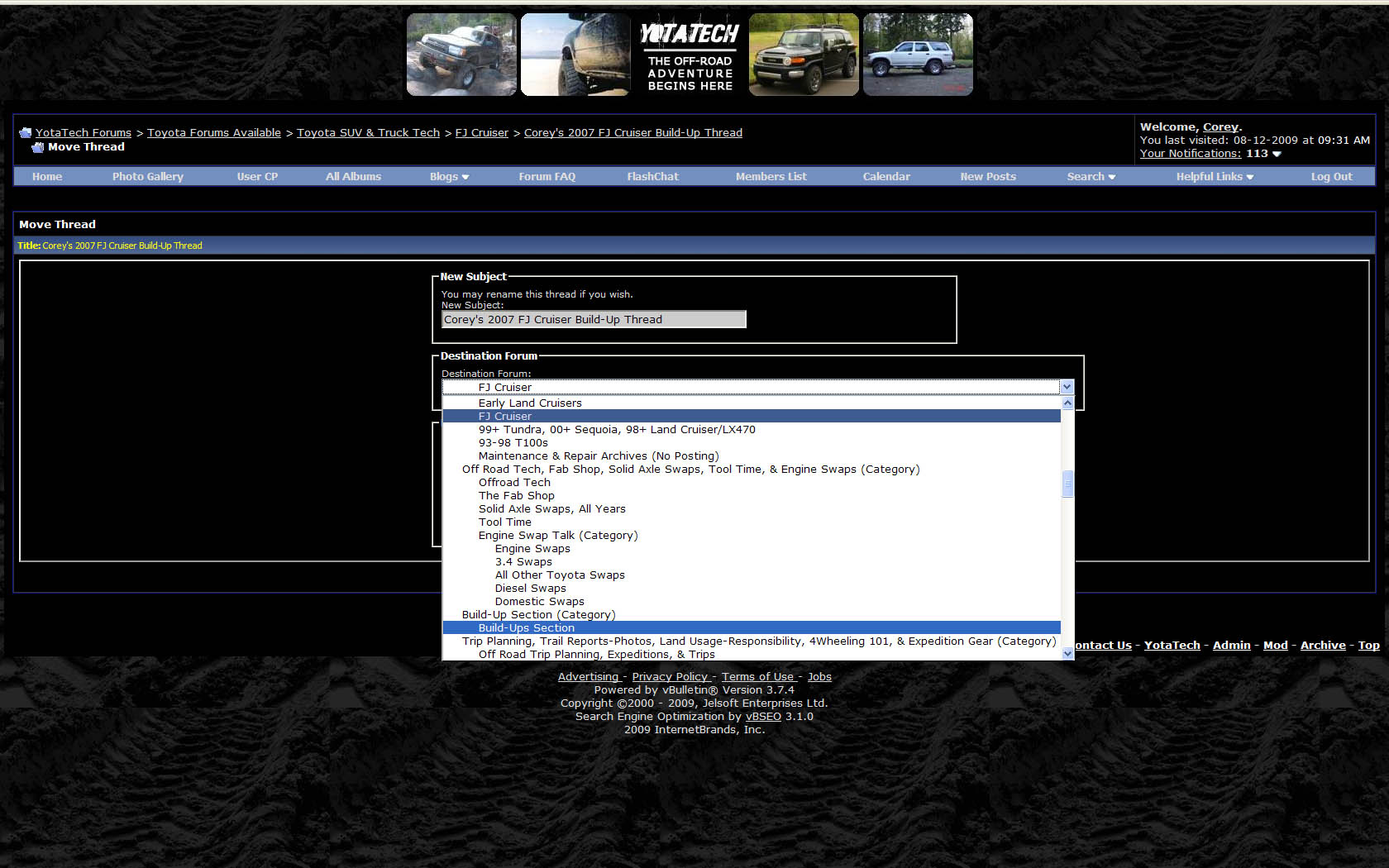Open Forum FAQ
The height and width of the screenshot is (868, 1389).
(547, 177)
